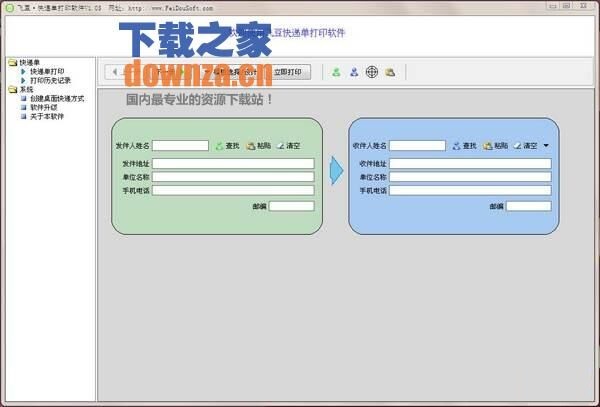Open 软件升级 in the sidebar tree

[x=44, y=107]
